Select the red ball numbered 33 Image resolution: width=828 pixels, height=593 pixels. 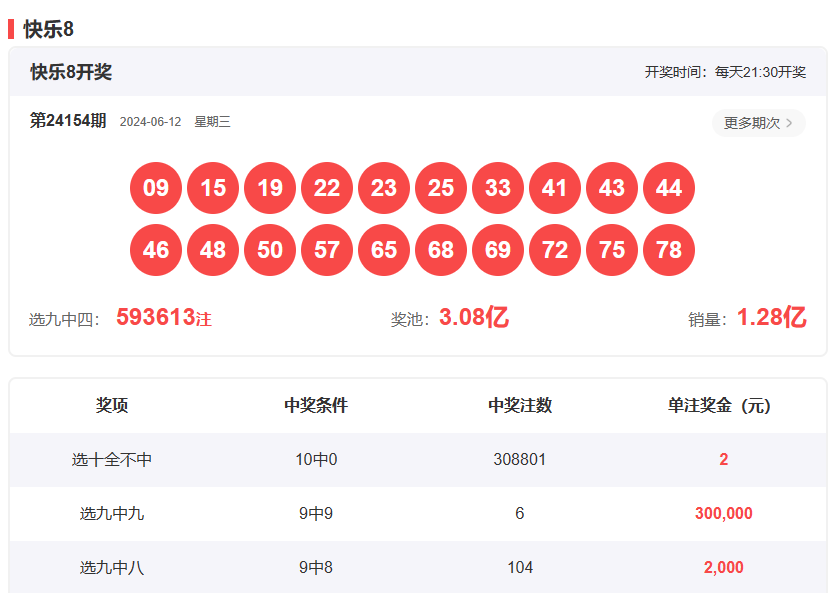click(498, 188)
